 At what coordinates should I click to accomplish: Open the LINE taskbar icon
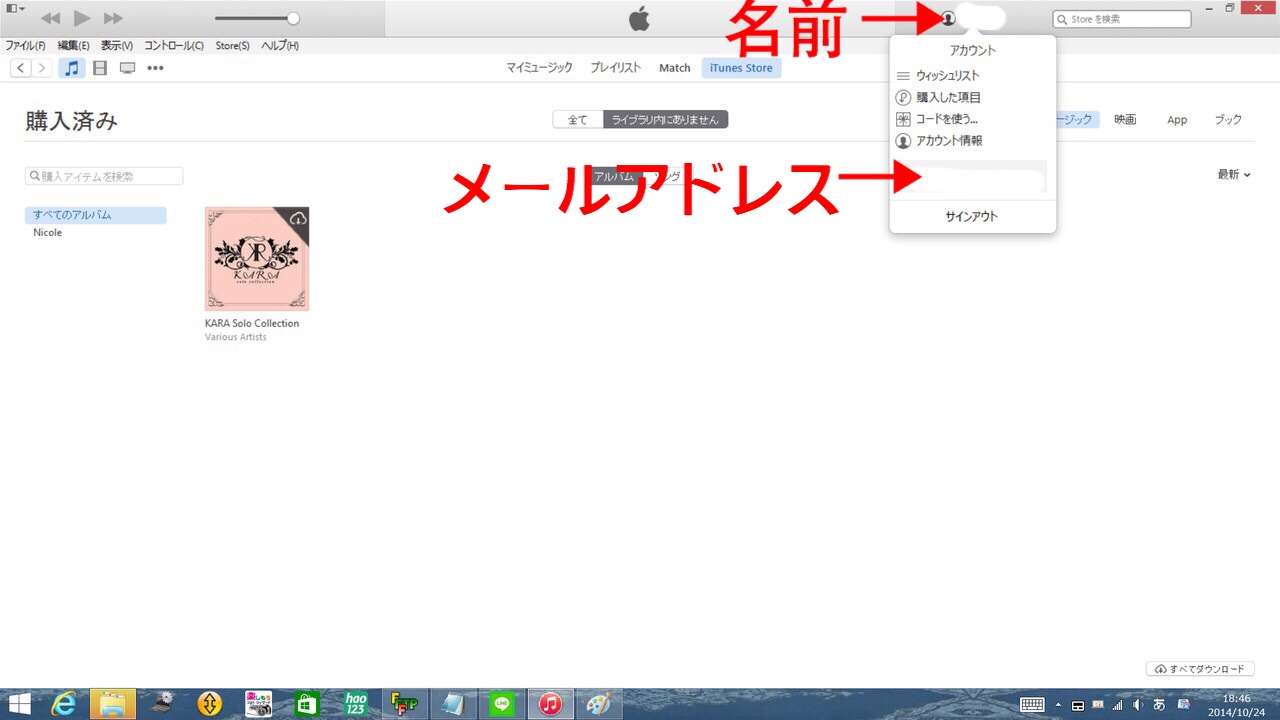click(x=502, y=704)
